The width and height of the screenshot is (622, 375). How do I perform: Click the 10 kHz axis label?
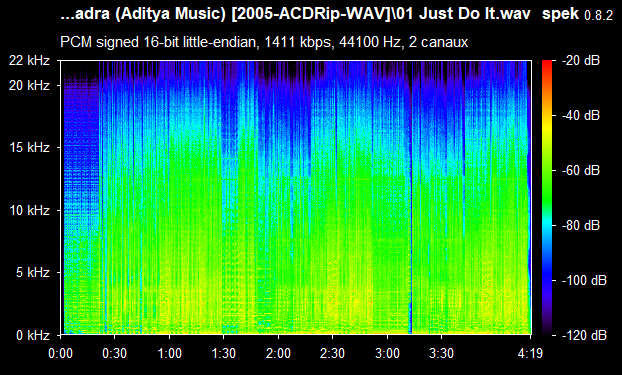click(x=29, y=210)
